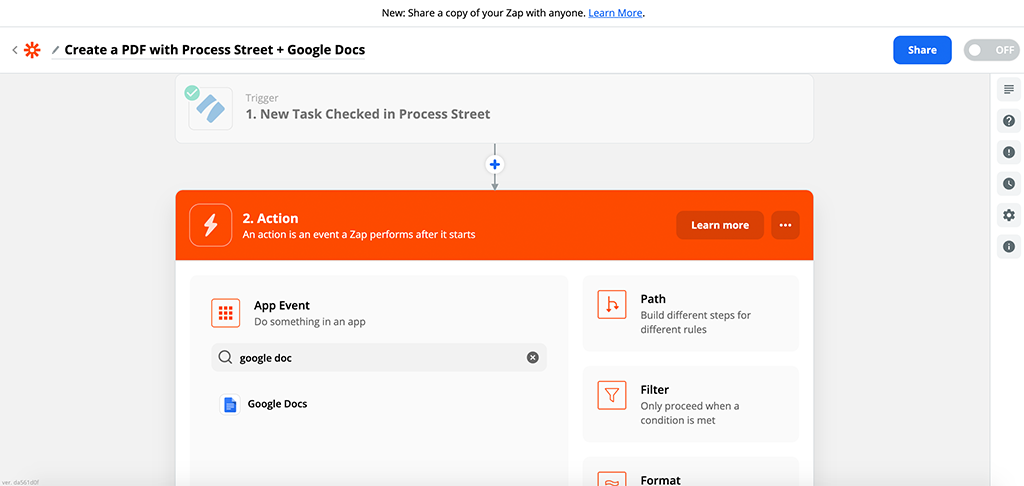This screenshot has height=486, width=1024.
Task: Choose the Filter option
Action: tap(690, 404)
